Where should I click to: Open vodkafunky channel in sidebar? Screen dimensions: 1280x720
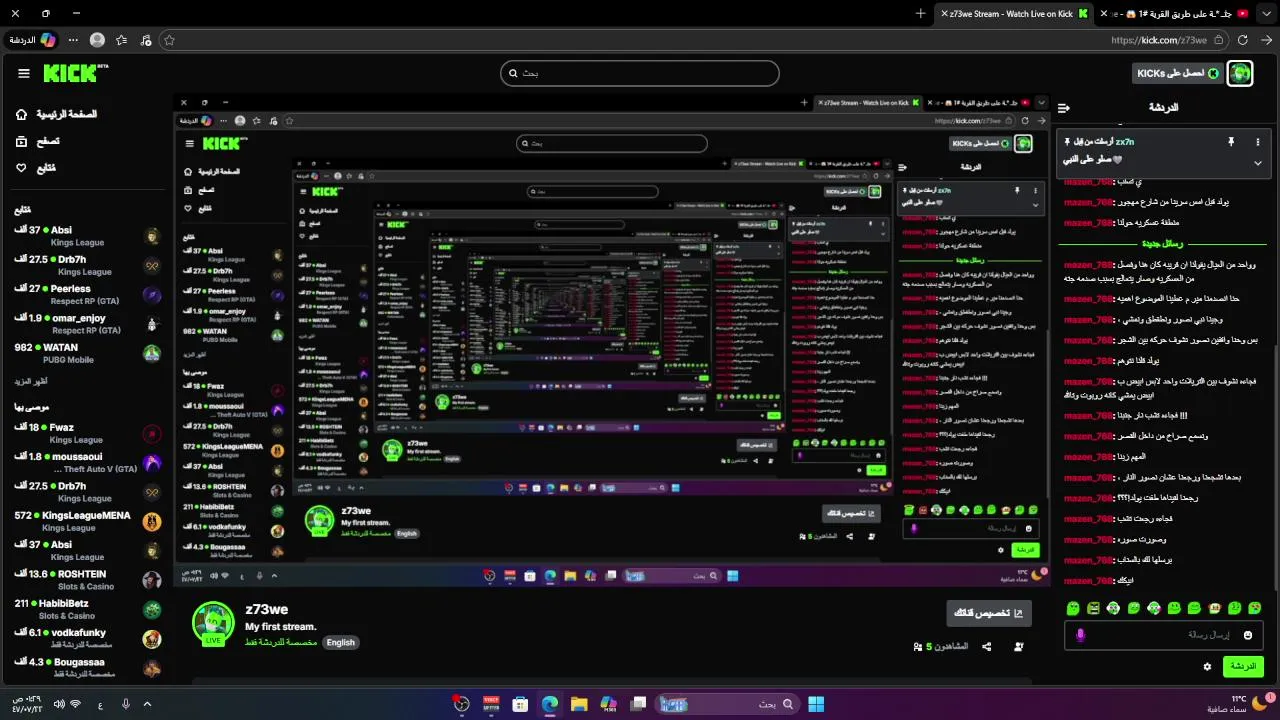tap(87, 638)
